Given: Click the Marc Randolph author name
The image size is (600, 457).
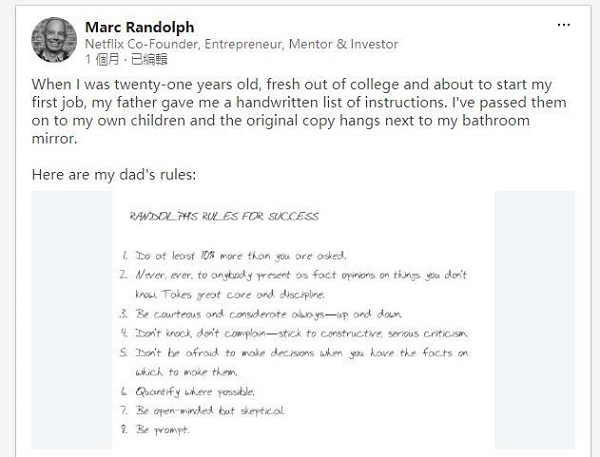Looking at the screenshot, I should 140,27.
